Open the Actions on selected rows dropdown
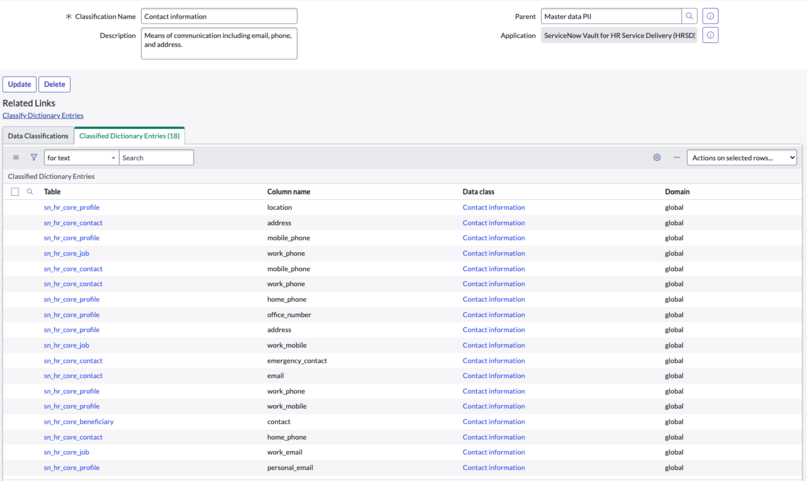The height and width of the screenshot is (481, 807). [x=742, y=157]
